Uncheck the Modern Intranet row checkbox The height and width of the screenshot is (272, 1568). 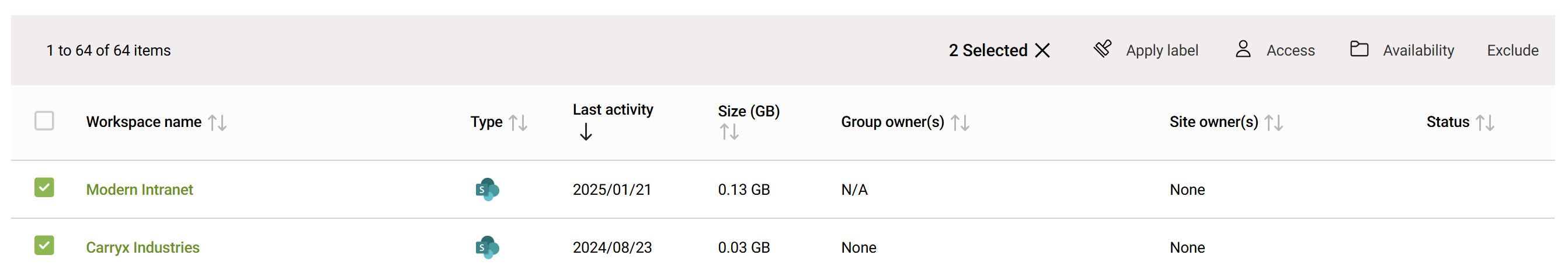pyautogui.click(x=44, y=188)
